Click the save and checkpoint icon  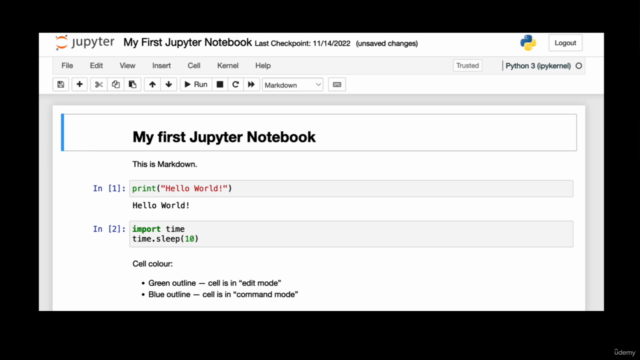pyautogui.click(x=61, y=84)
